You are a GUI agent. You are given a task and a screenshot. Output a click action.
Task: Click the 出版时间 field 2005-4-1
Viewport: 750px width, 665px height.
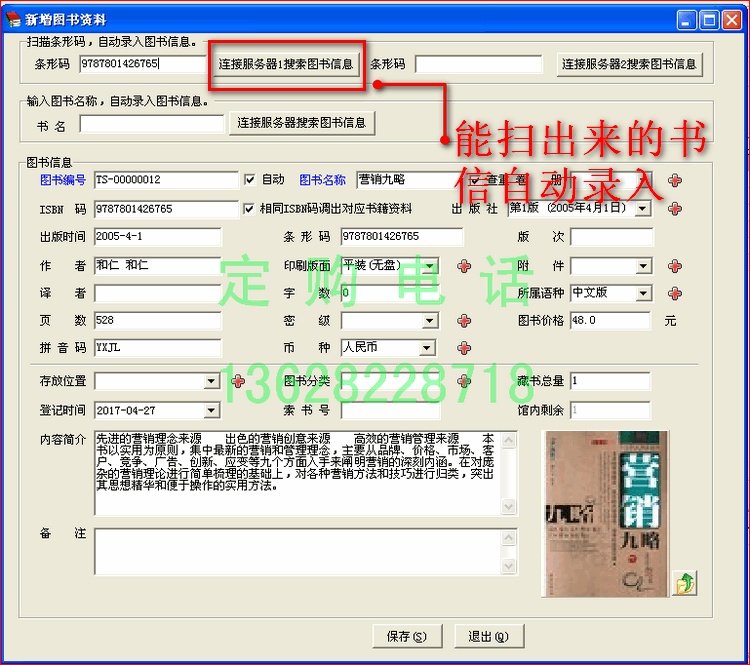[158, 237]
